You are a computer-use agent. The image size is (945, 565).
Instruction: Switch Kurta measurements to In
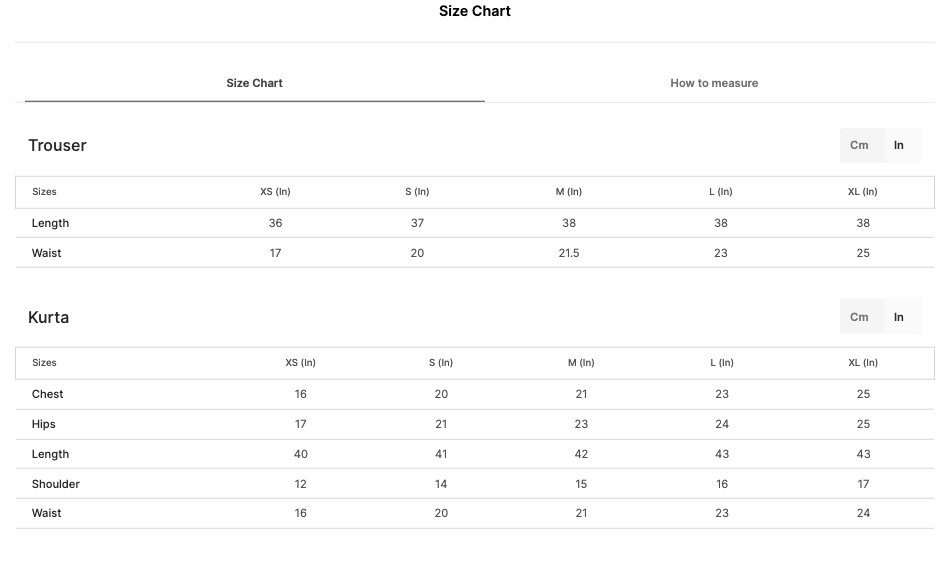tap(899, 317)
